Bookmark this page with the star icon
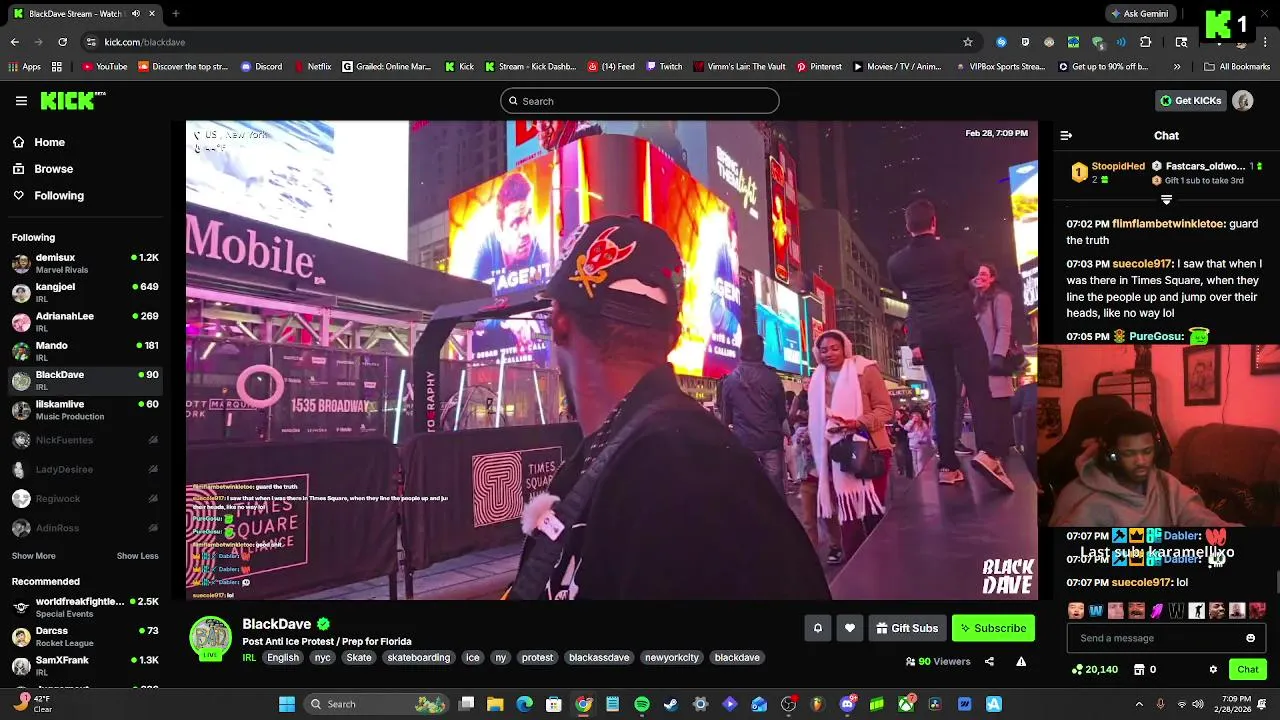1280x720 pixels. pos(968,42)
